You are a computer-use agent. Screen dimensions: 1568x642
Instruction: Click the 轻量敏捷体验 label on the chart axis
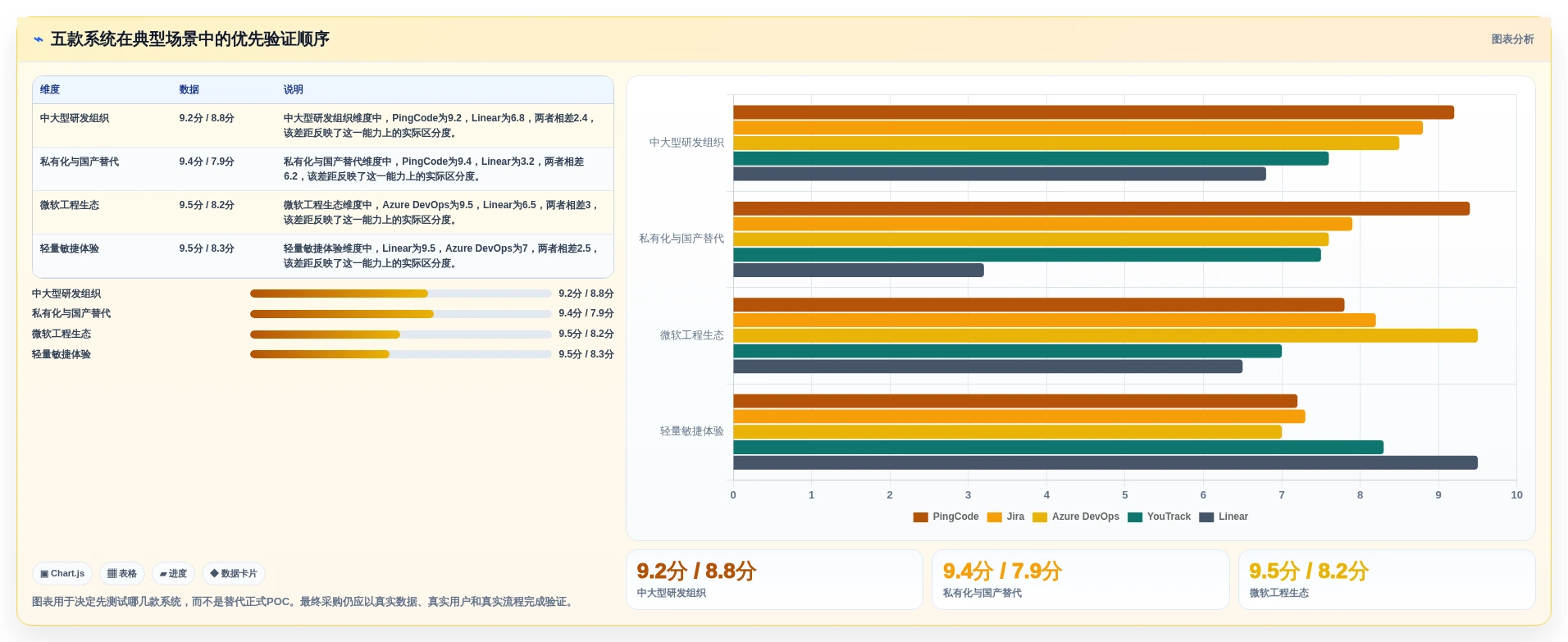[692, 431]
